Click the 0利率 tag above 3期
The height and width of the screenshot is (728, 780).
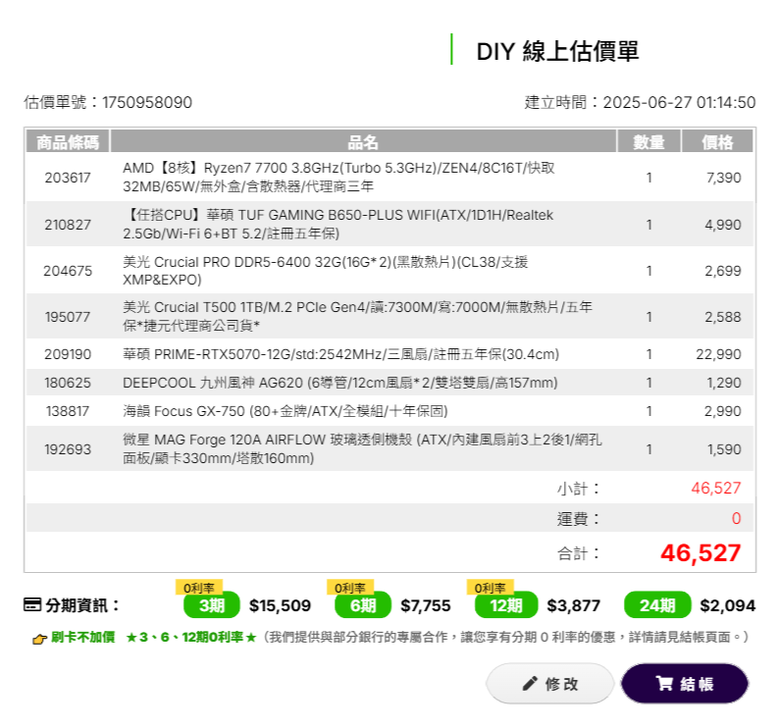199,588
